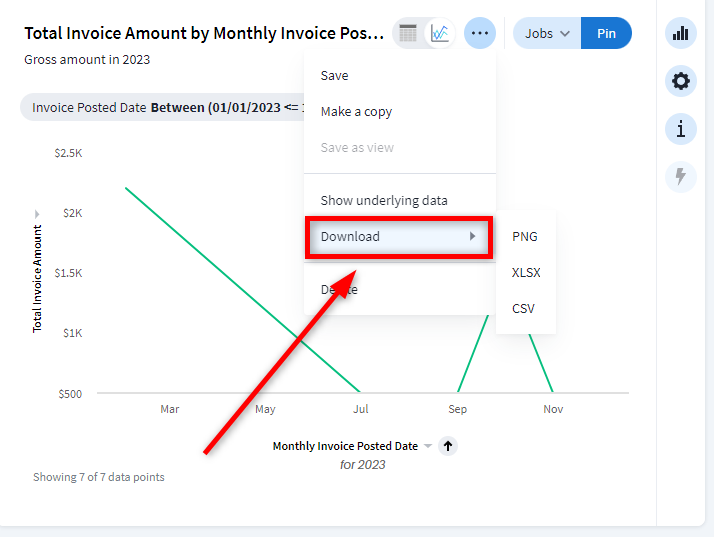Expand Total Invoice Amount axis arrow
Screen dimensions: 714x537
pos(37,214)
